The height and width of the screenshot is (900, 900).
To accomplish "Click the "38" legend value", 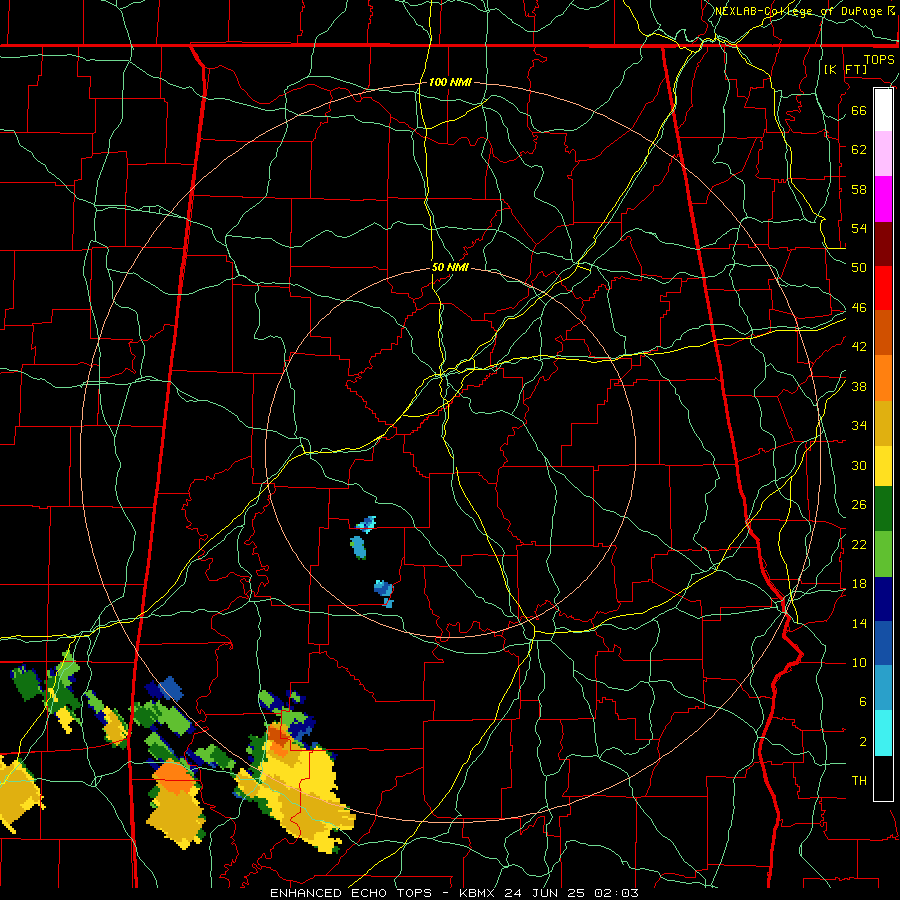I will point(859,386).
